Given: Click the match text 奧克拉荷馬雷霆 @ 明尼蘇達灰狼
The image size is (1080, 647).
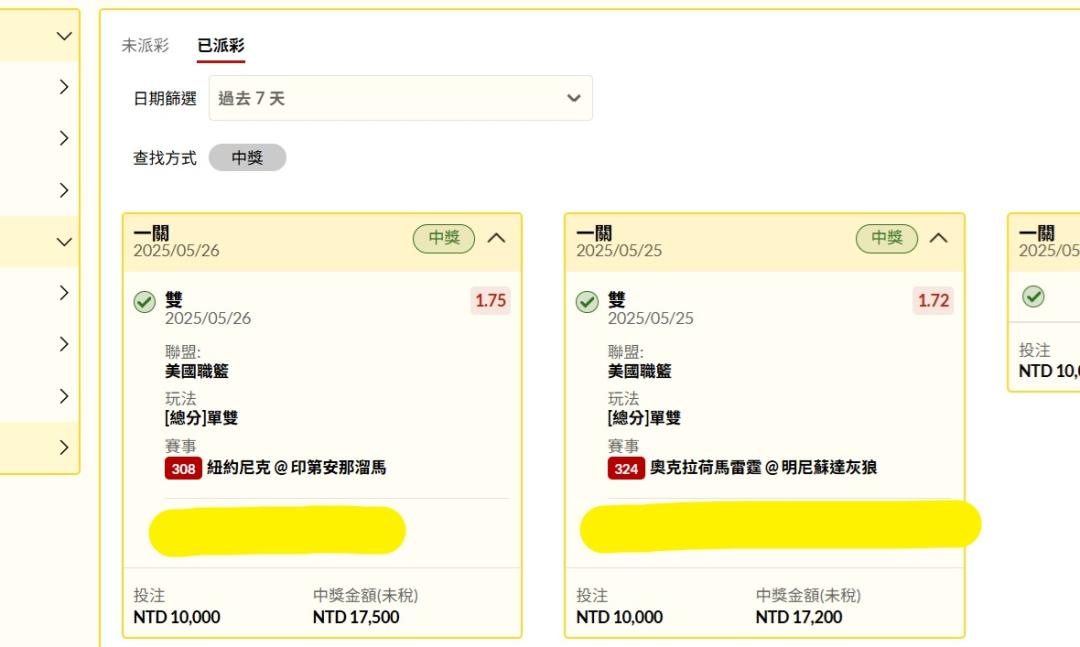Looking at the screenshot, I should tap(764, 468).
